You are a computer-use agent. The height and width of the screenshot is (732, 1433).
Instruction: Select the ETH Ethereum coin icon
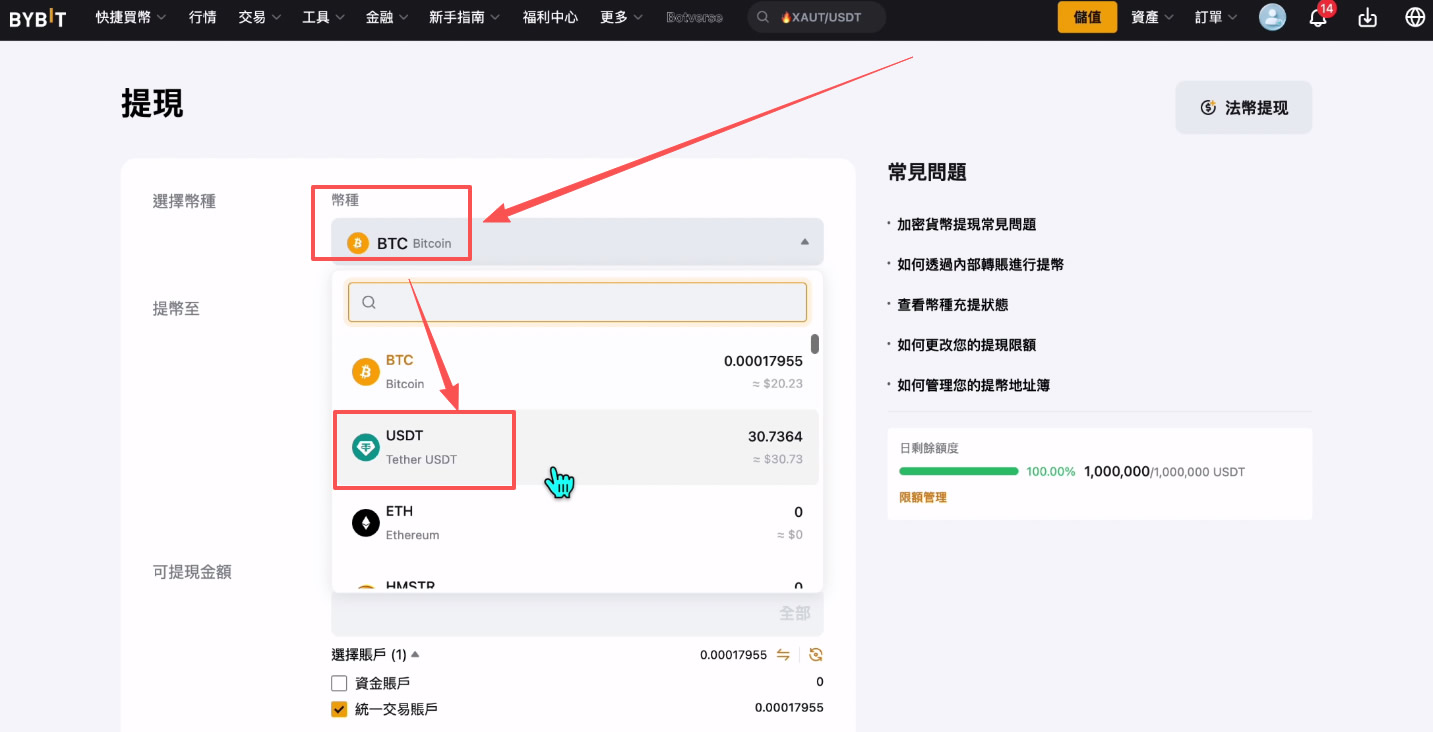coord(365,522)
